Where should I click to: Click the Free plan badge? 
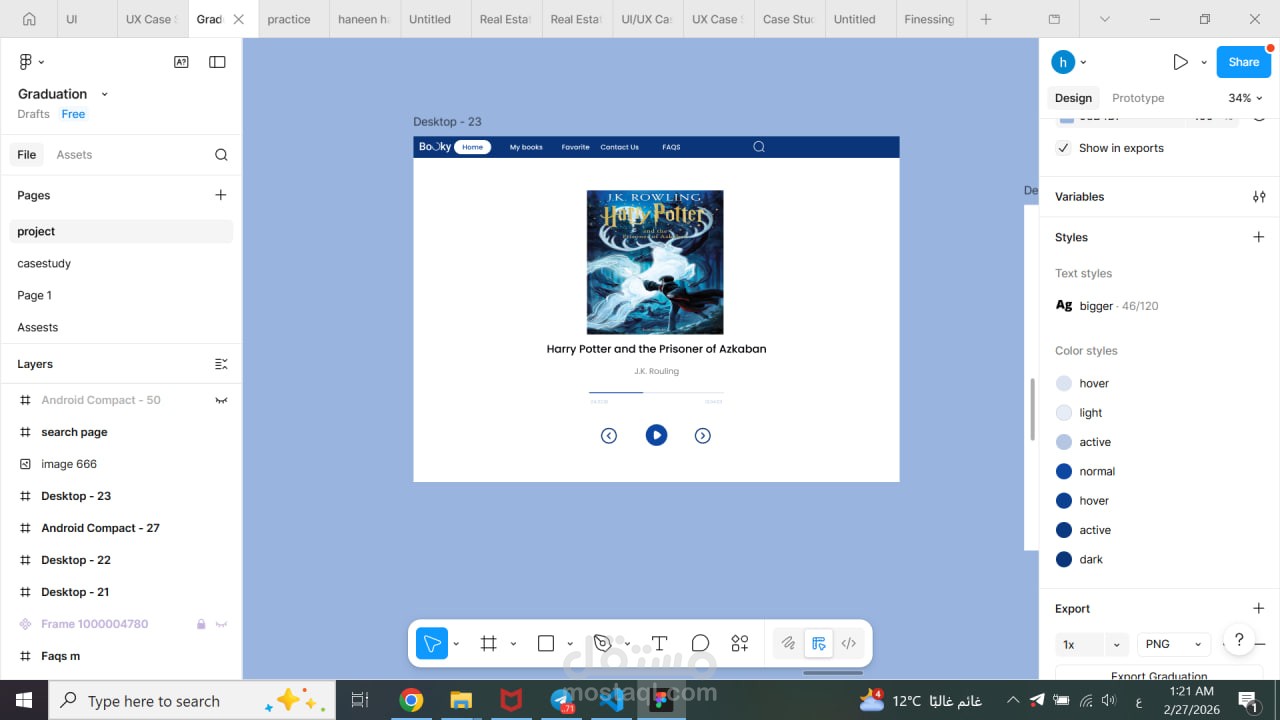coord(73,114)
